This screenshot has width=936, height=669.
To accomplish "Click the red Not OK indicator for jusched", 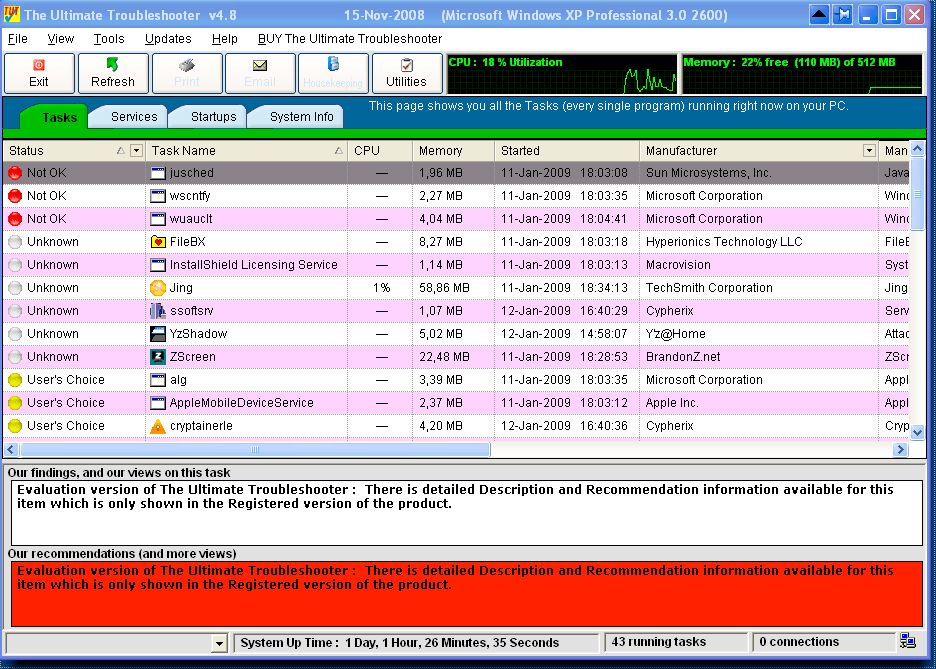I will 14,173.
